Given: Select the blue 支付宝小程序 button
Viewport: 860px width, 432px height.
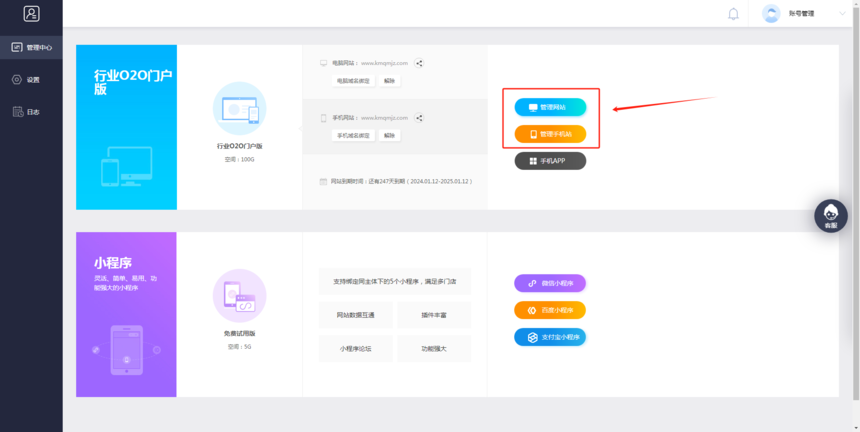Looking at the screenshot, I should point(550,337).
